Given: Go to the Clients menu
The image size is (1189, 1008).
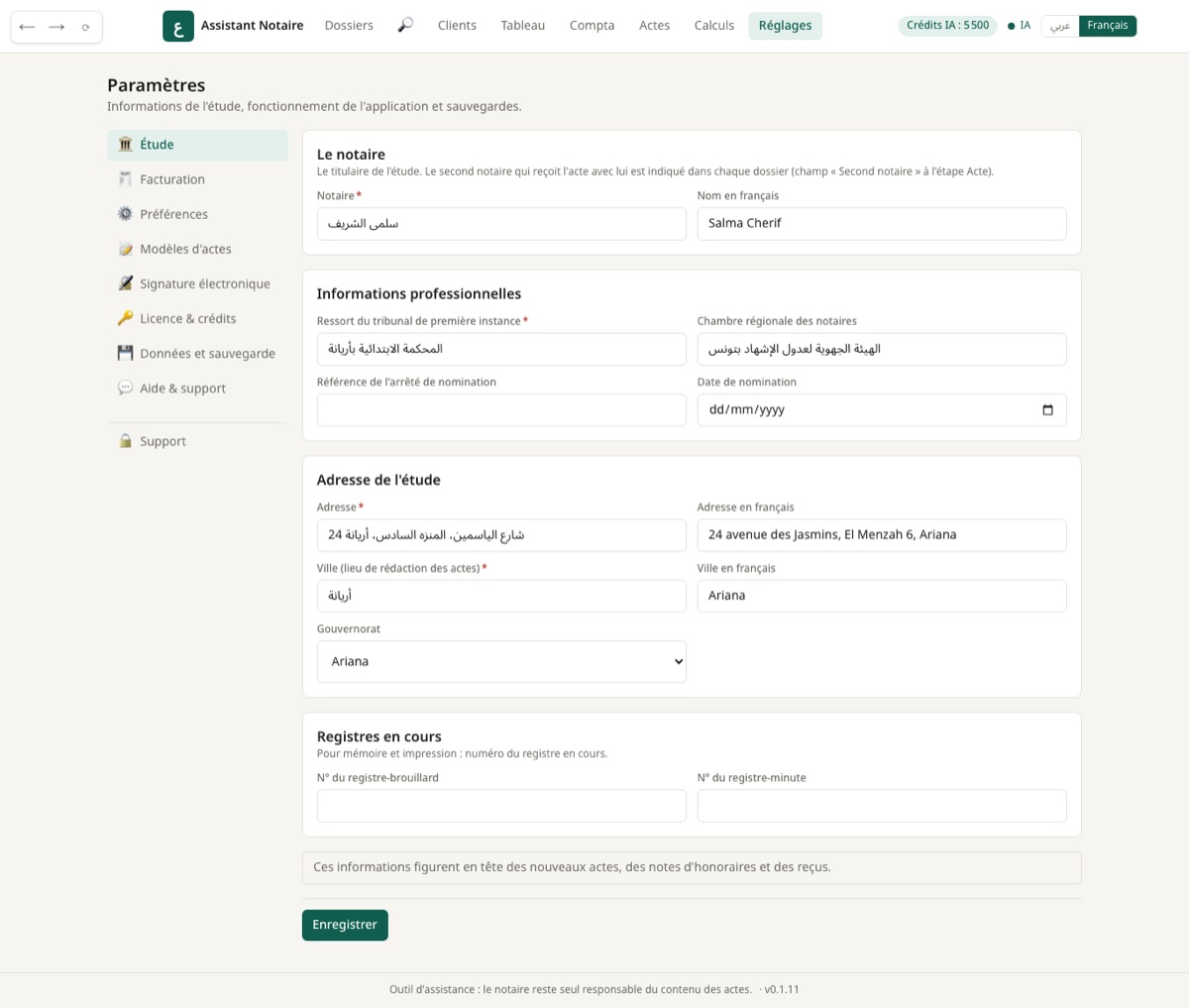Looking at the screenshot, I should (457, 26).
